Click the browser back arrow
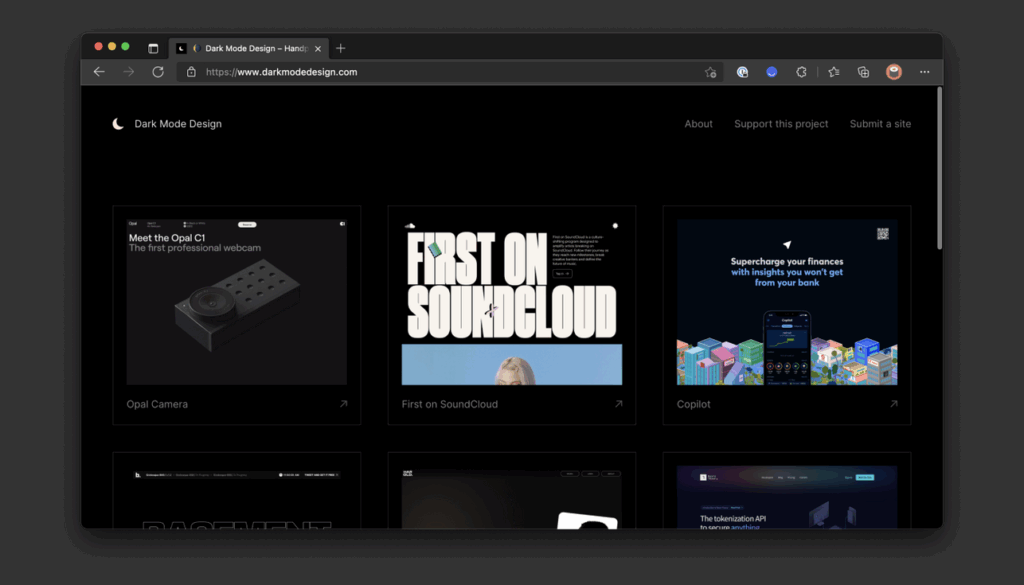The height and width of the screenshot is (585, 1024). click(99, 72)
